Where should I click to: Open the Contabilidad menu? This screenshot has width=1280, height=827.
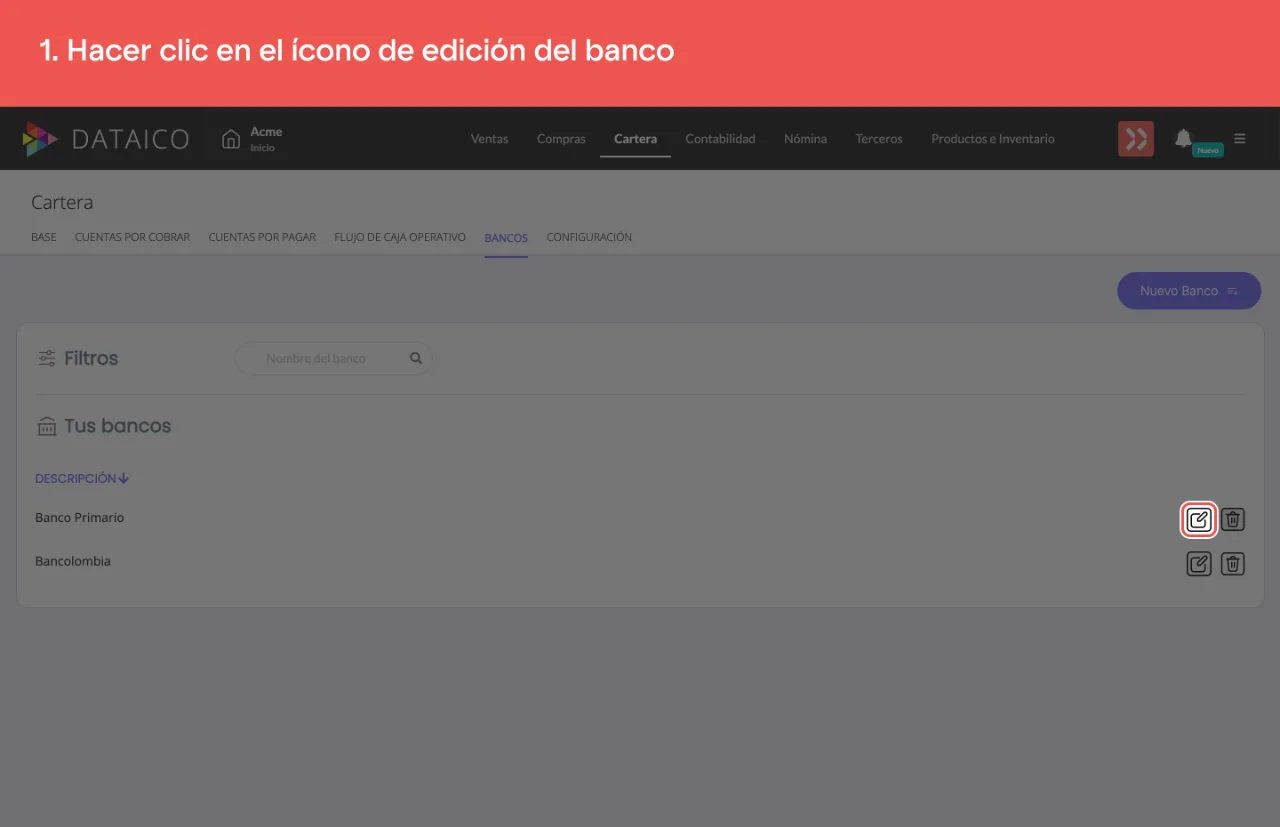pos(720,139)
